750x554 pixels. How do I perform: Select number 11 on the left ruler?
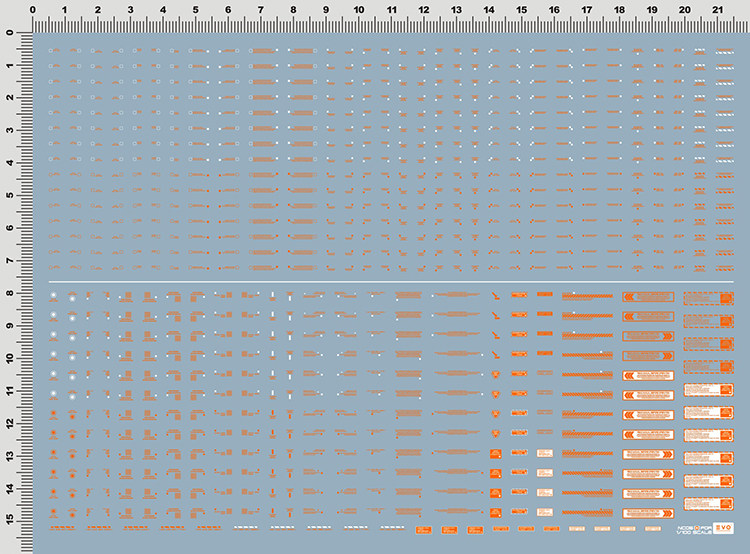(10, 391)
